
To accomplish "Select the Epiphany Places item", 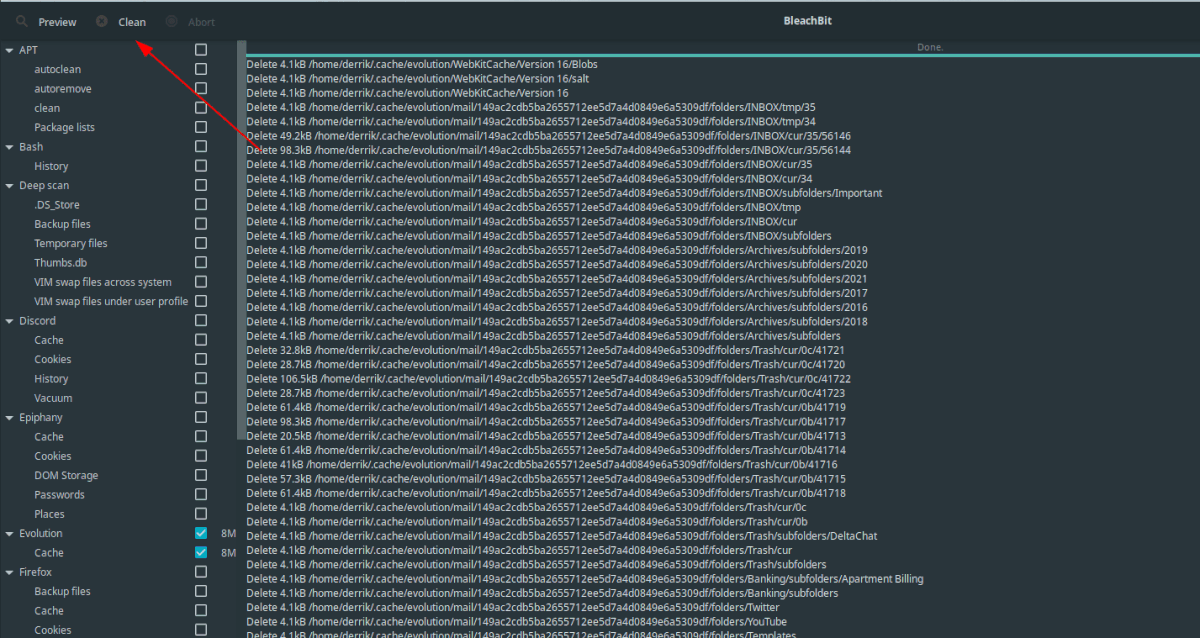I will pos(49,514).
